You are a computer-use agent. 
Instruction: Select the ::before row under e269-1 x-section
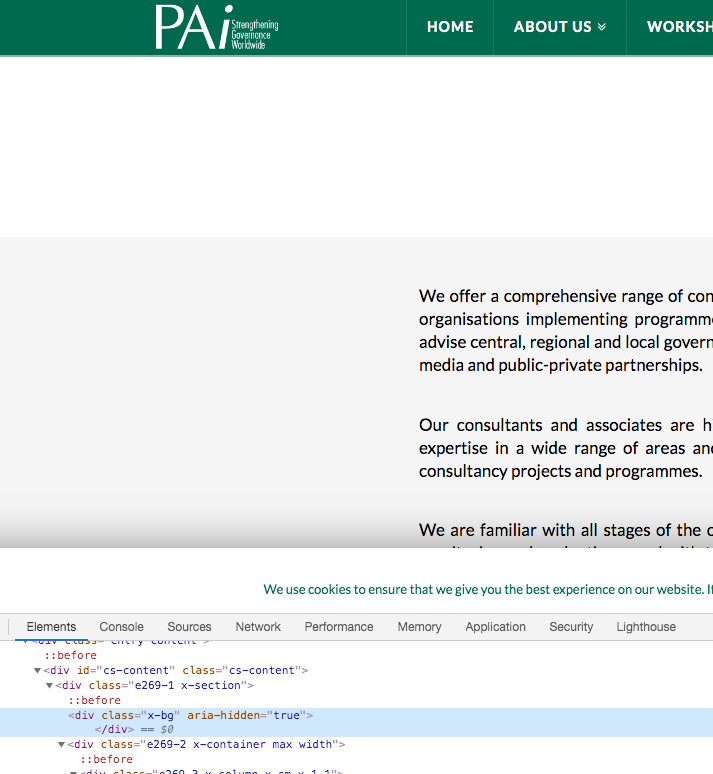94,700
